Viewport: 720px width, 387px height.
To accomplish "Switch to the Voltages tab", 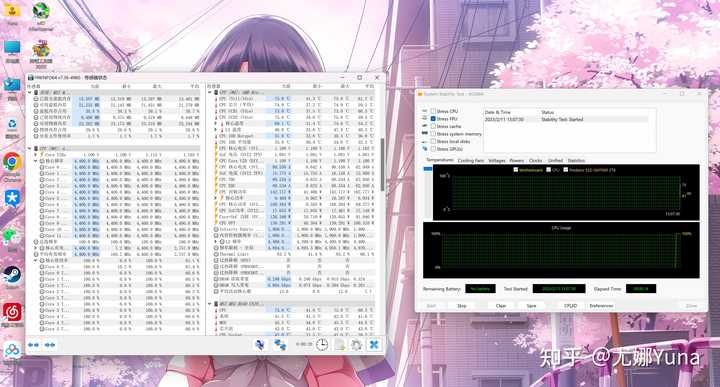I will coord(497,160).
